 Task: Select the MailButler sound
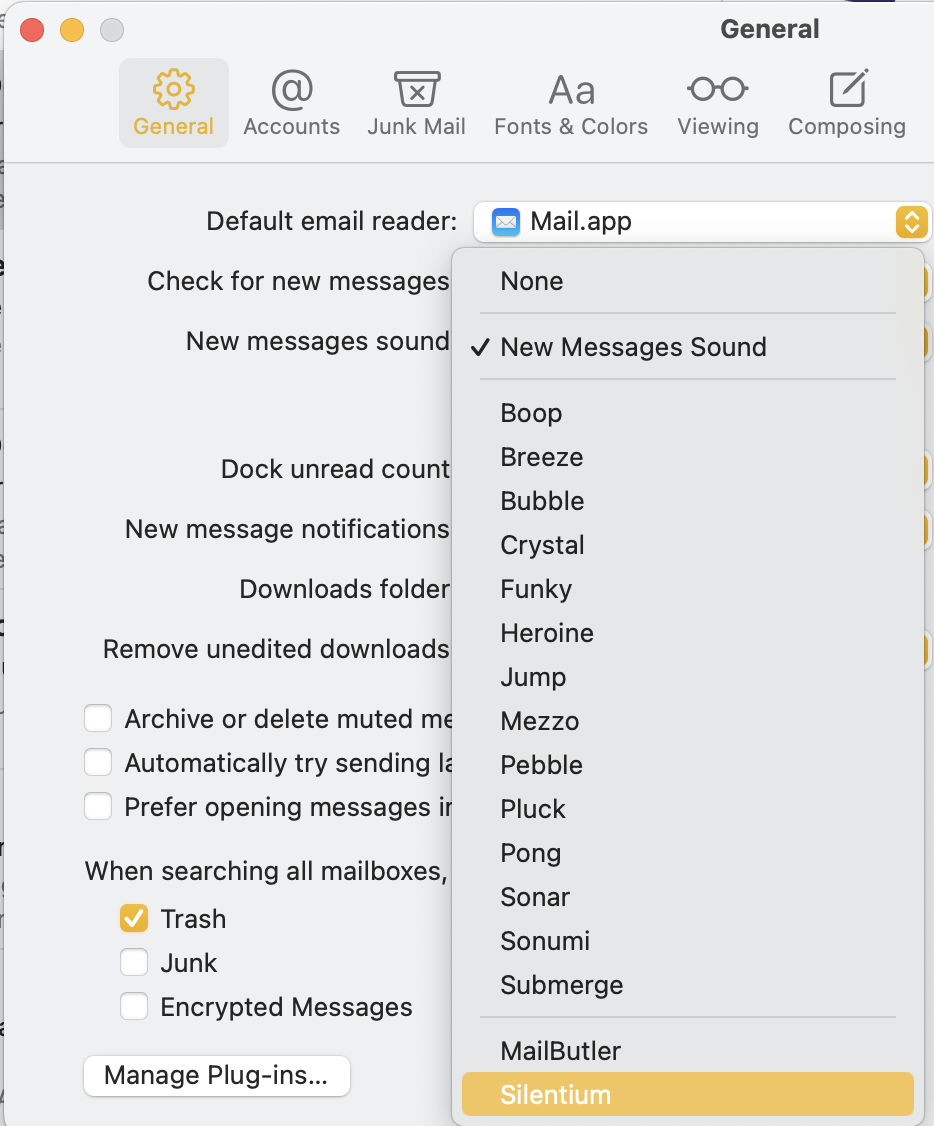688,1051
